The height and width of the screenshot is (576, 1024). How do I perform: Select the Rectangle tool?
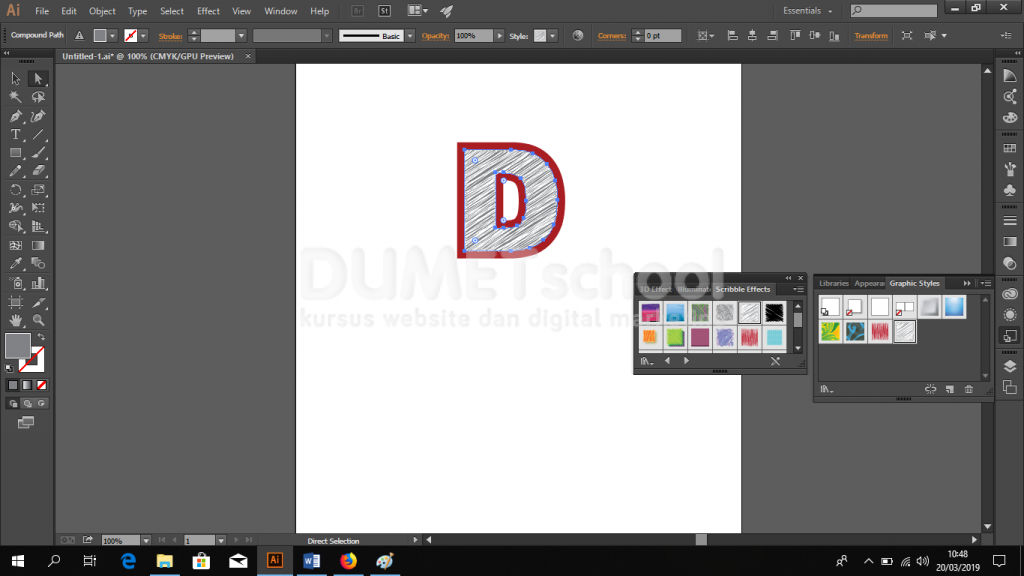click(15, 153)
